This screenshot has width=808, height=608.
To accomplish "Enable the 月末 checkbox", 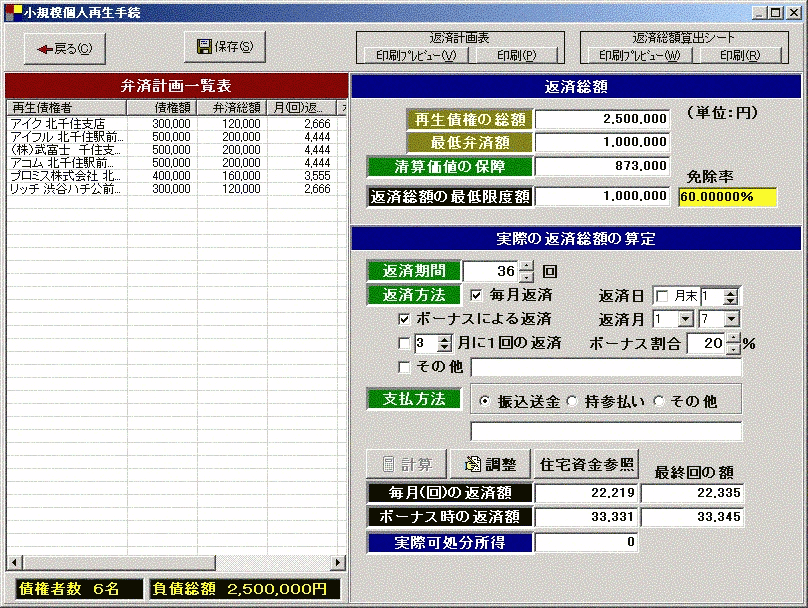I will pyautogui.click(x=662, y=296).
